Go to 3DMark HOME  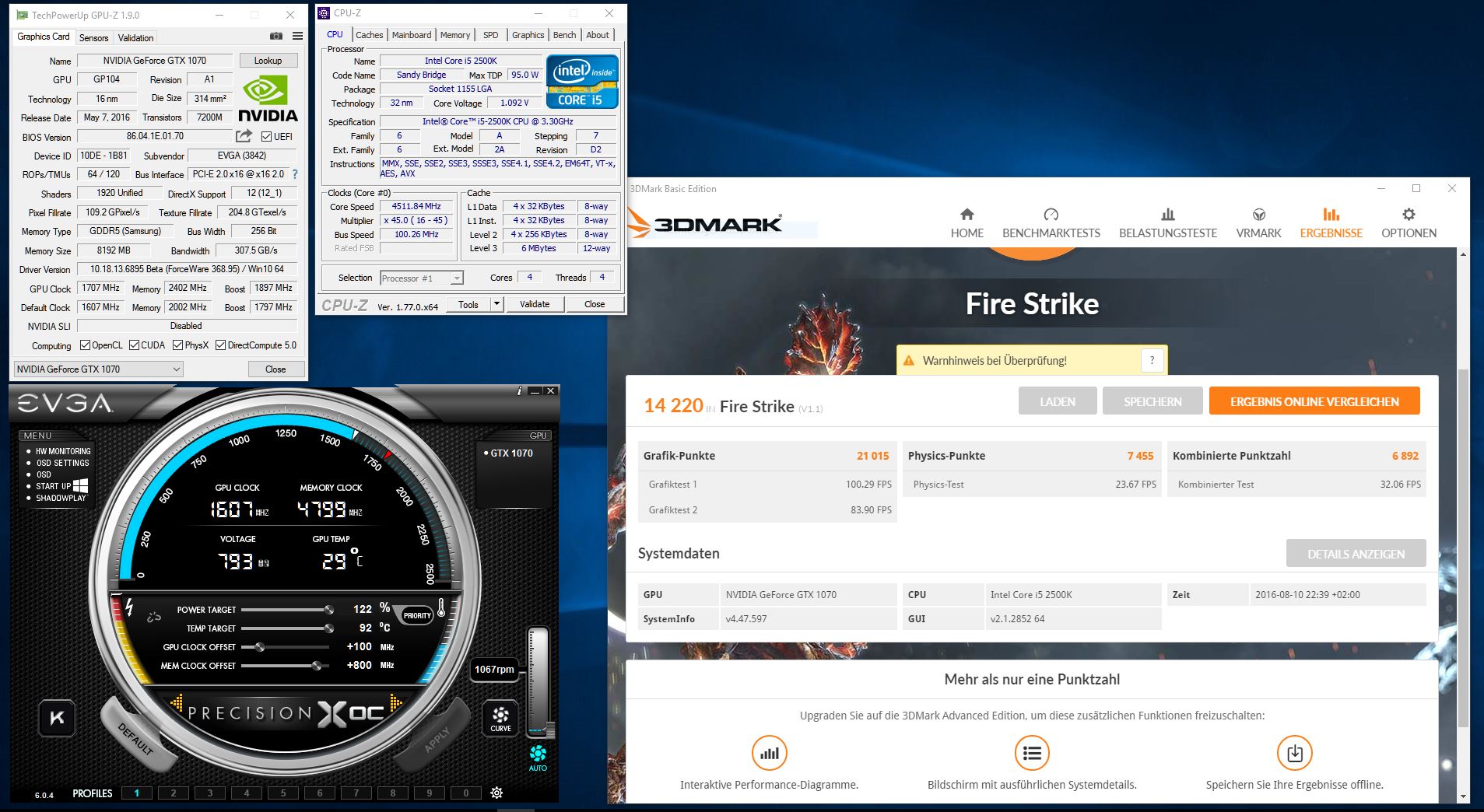point(967,223)
